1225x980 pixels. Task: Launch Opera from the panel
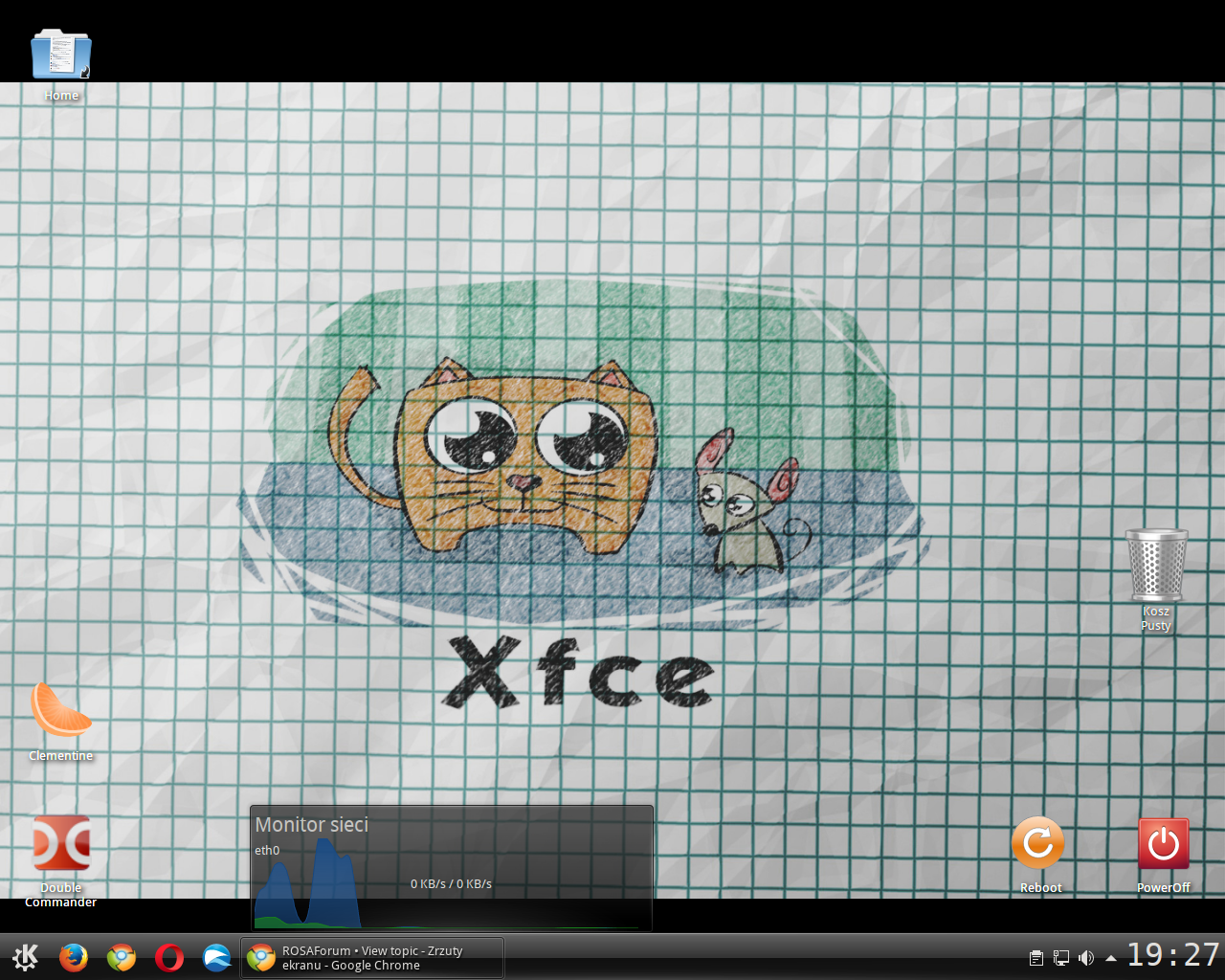click(169, 957)
